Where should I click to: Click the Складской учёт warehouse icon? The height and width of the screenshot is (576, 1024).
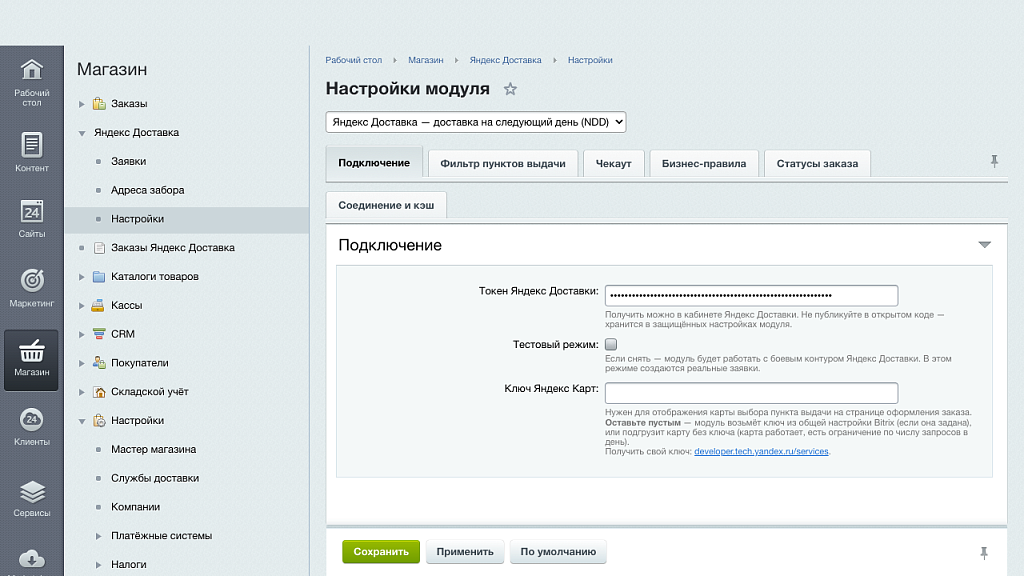[x=99, y=392]
